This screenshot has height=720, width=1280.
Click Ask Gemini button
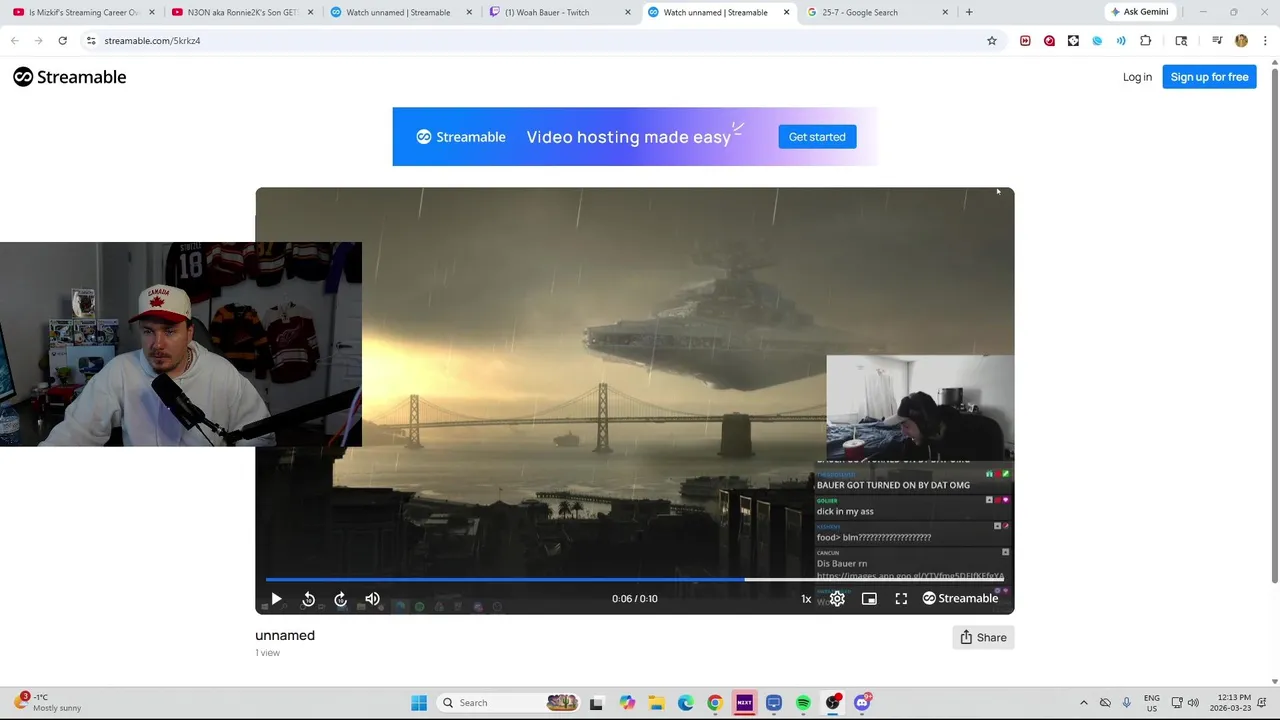point(1139,12)
